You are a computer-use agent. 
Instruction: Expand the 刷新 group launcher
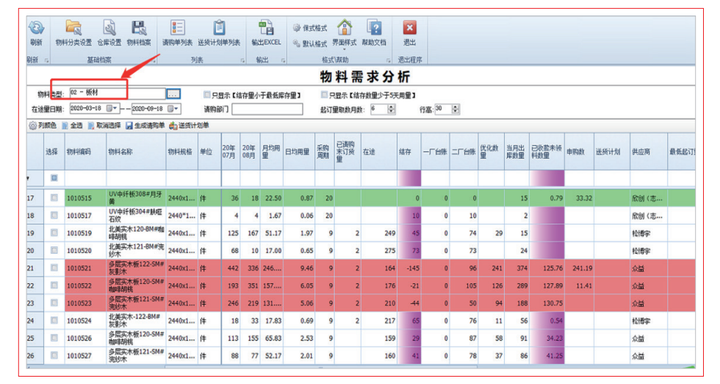(x=46, y=60)
